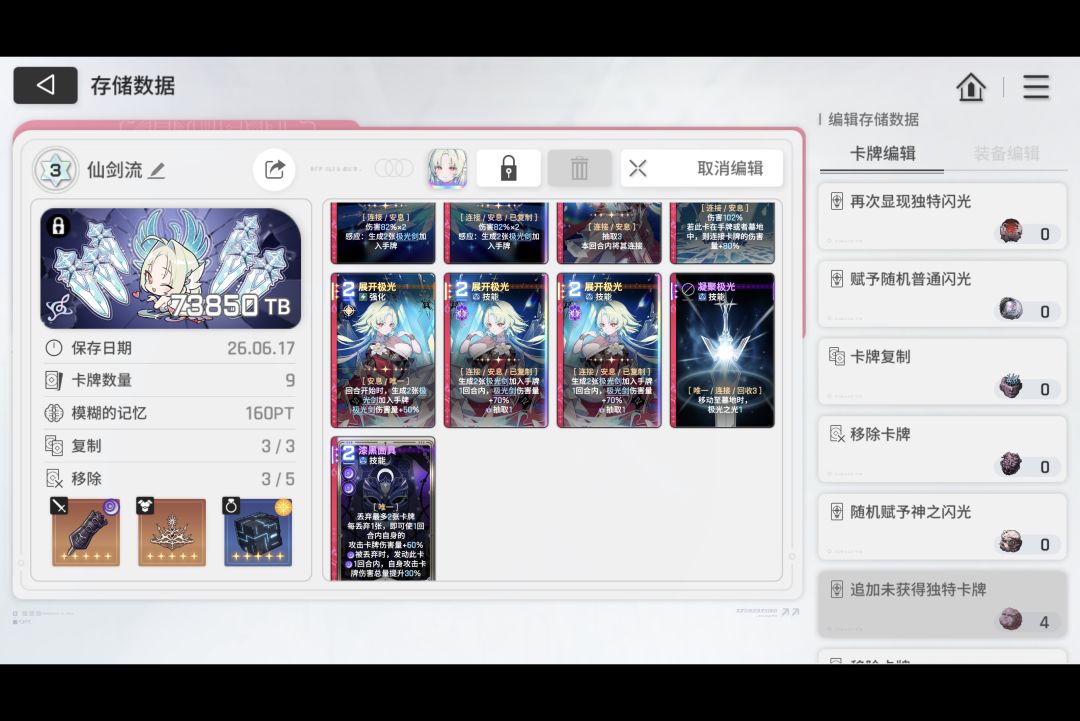1080x721 pixels.
Task: Click the 卡牌数量 card icon
Action: pos(54,380)
